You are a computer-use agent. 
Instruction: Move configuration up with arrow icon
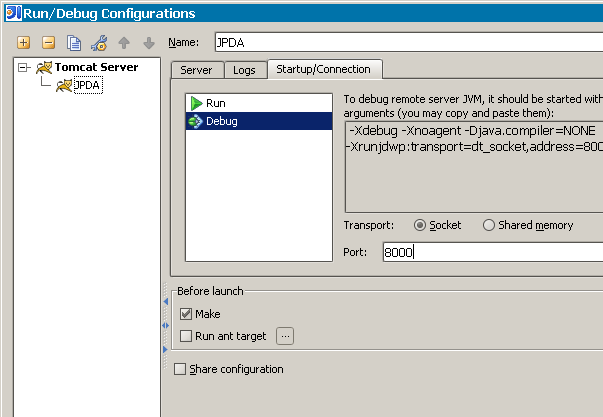coord(124,43)
